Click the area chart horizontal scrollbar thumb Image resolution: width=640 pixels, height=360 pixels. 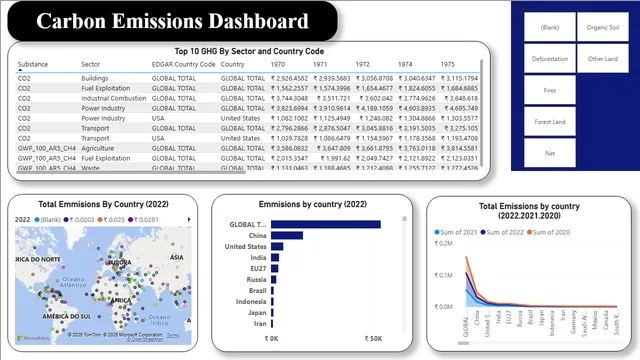(463, 343)
